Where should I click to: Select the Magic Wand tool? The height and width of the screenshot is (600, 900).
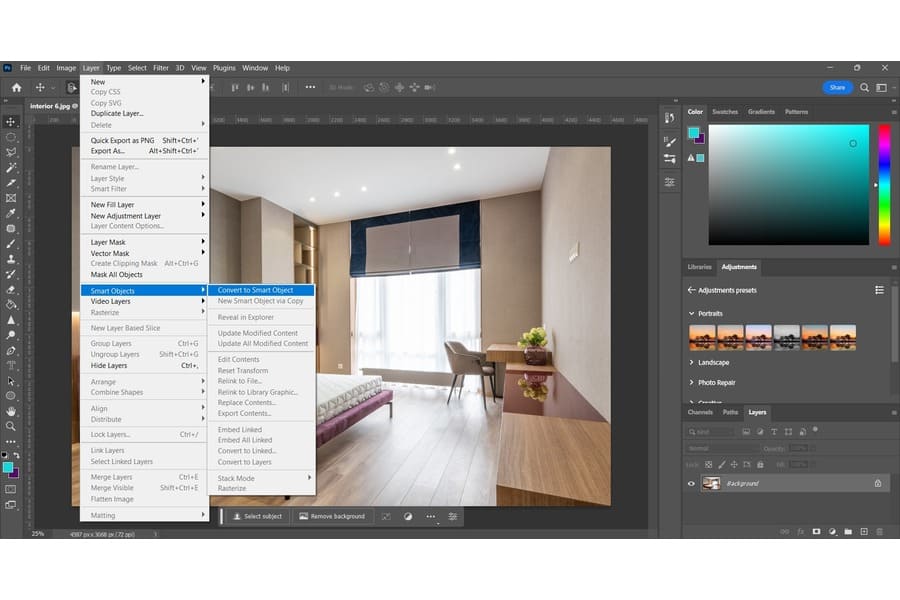(10, 168)
